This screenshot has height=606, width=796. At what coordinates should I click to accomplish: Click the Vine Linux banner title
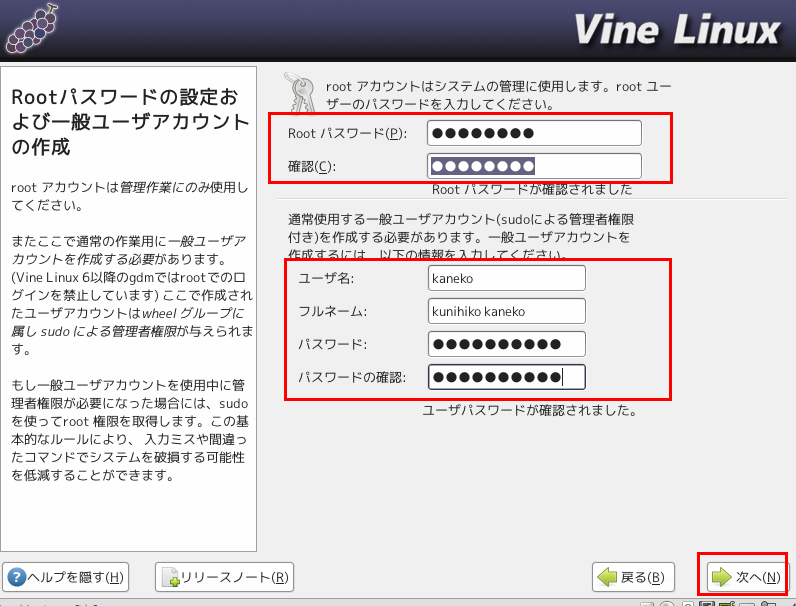677,30
